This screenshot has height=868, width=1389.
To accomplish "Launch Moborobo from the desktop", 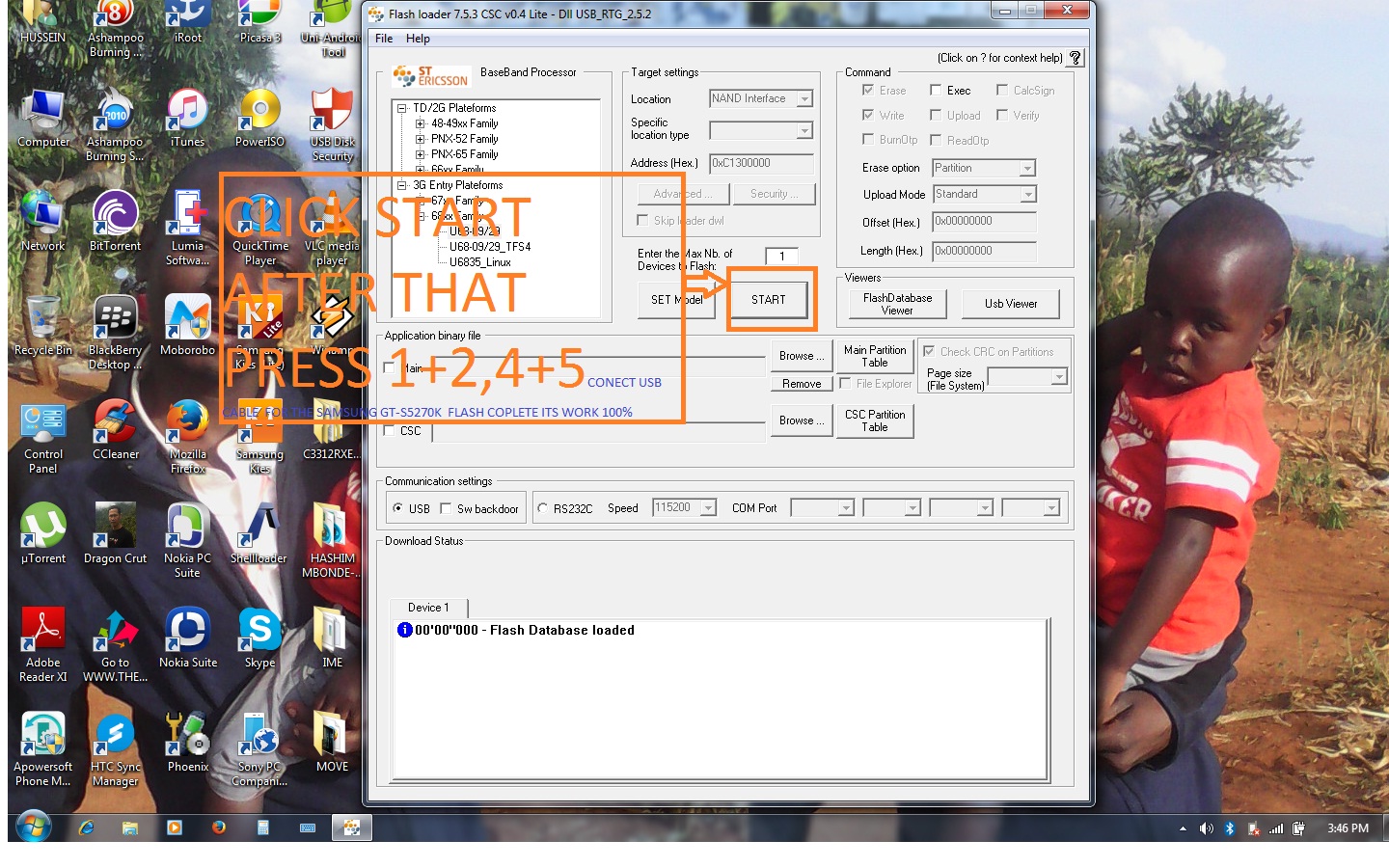I will click(x=187, y=326).
